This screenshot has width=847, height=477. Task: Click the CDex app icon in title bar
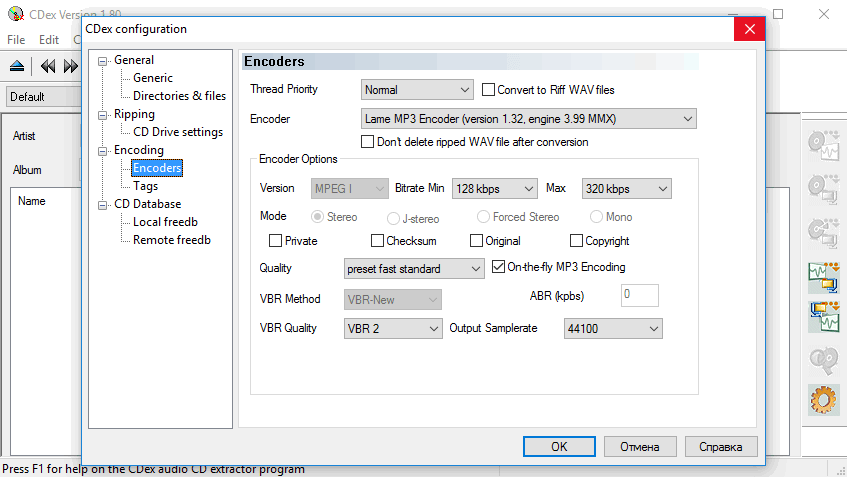16,14
